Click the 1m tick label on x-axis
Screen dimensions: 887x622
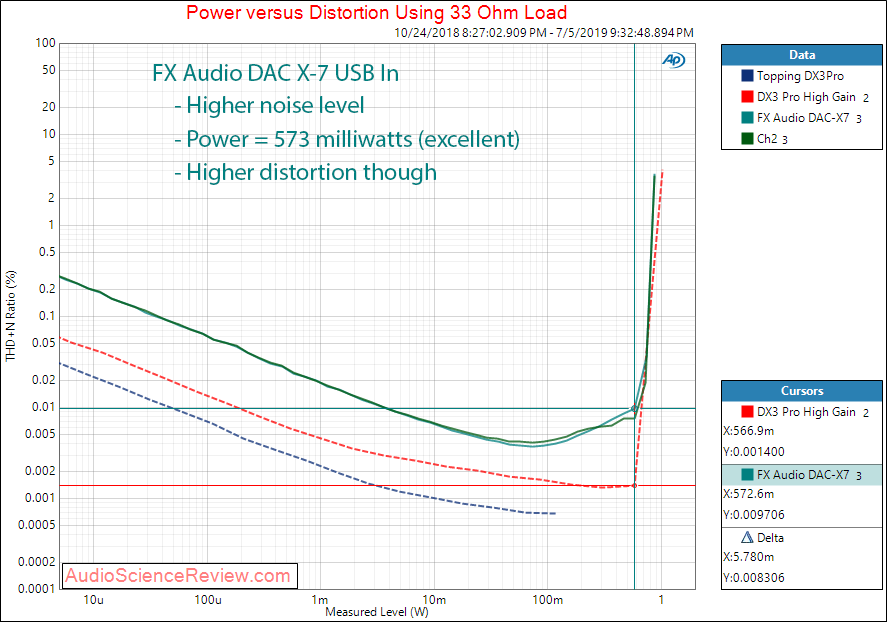pyautogui.click(x=320, y=600)
